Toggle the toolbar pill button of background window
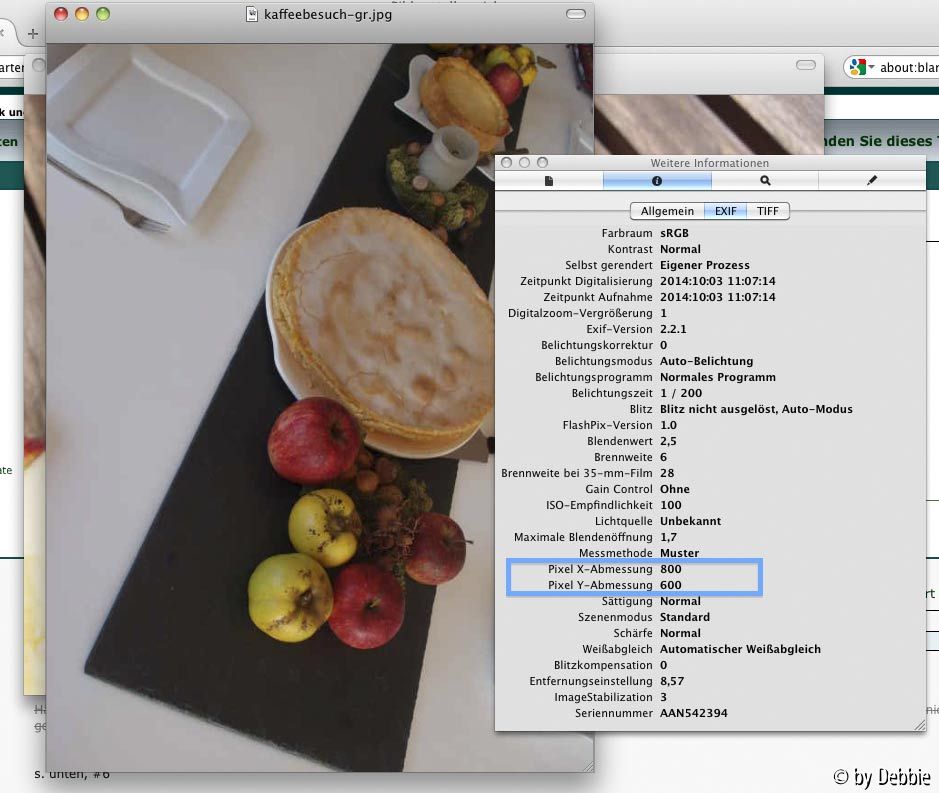Viewport: 939px width, 793px height. point(805,65)
